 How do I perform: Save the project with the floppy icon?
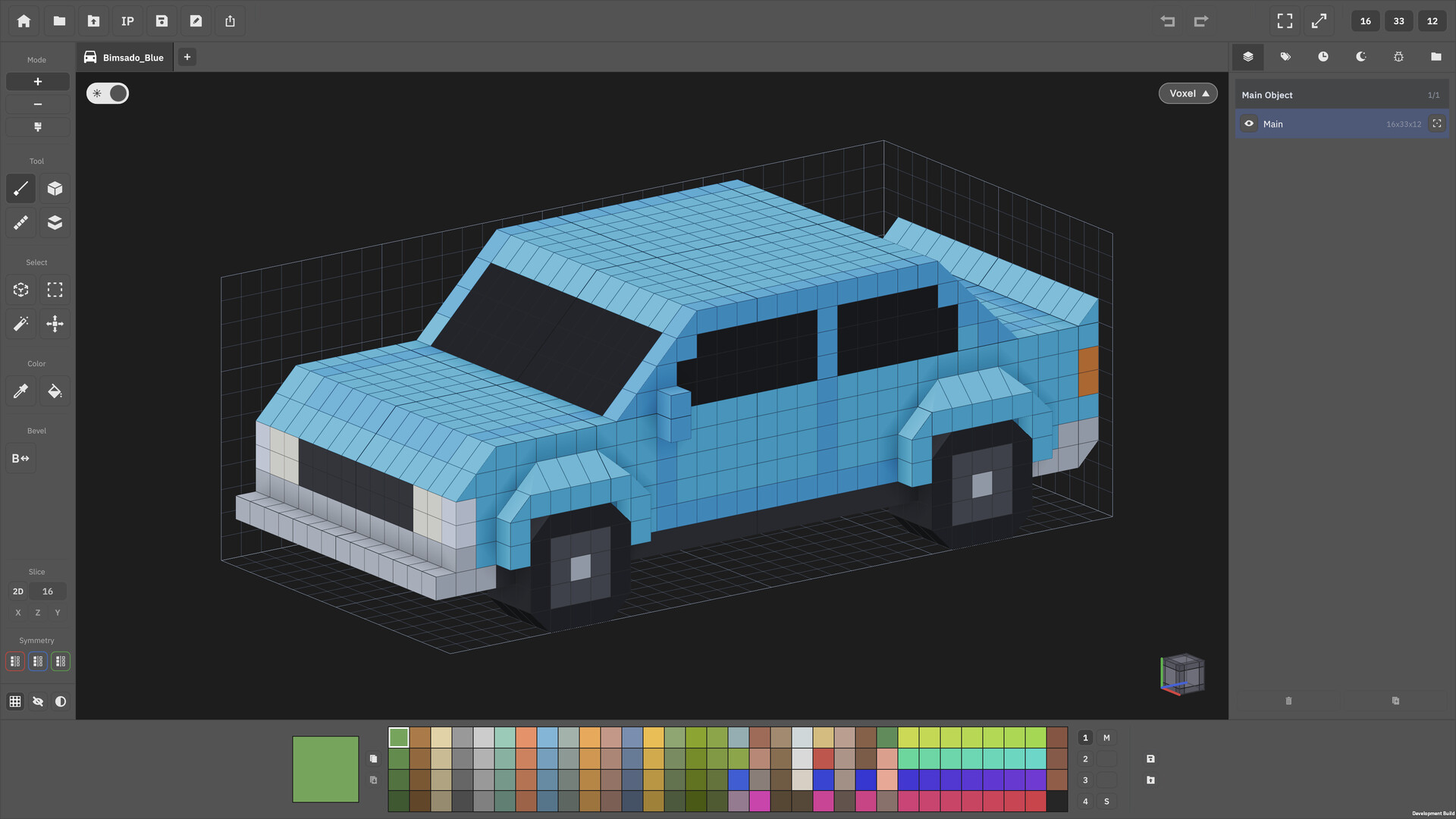[x=162, y=21]
